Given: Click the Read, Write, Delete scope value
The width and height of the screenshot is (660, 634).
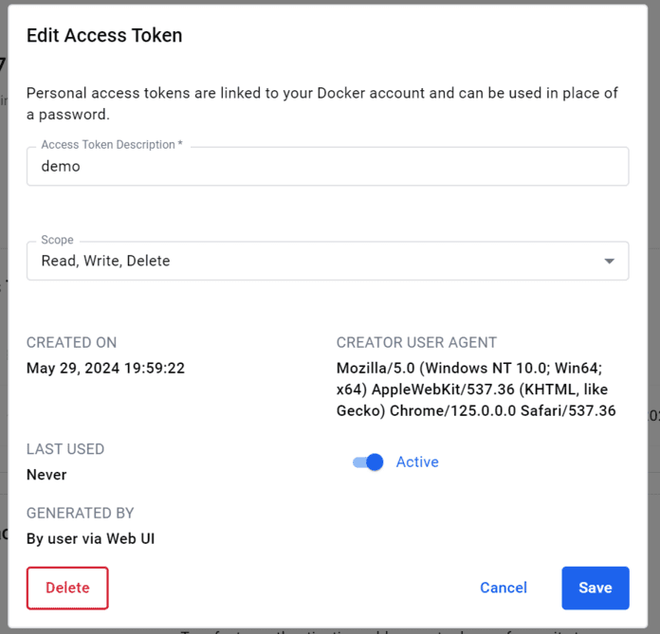Looking at the screenshot, I should pos(106,261).
